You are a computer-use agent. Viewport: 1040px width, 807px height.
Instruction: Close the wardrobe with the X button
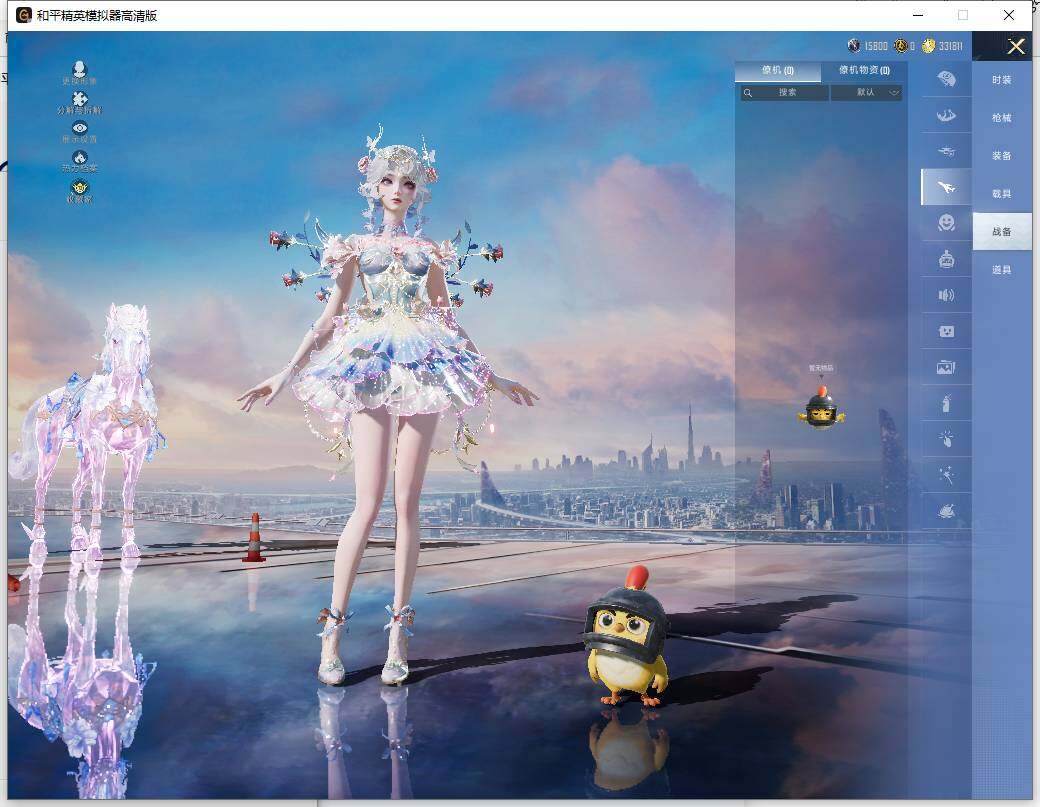click(1016, 46)
